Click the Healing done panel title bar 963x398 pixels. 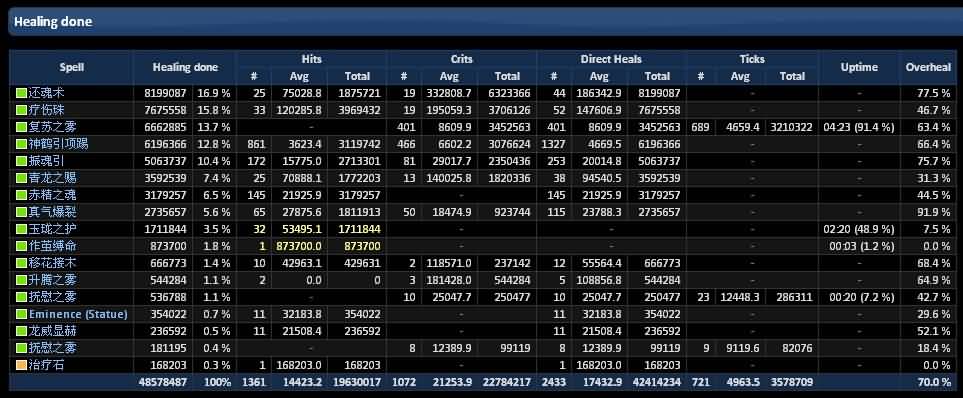click(485, 21)
